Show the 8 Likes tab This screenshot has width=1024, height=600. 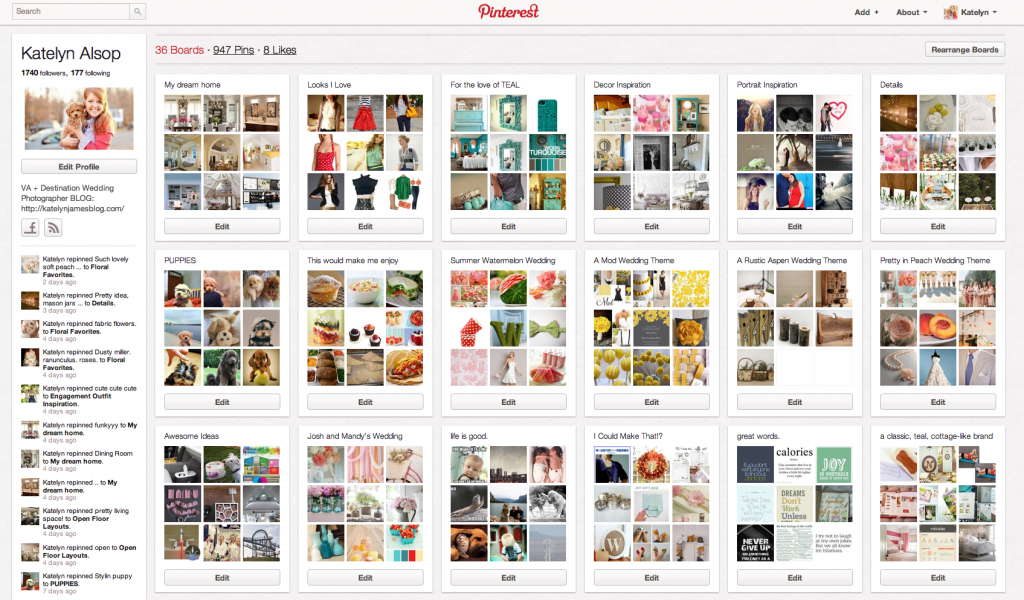280,50
